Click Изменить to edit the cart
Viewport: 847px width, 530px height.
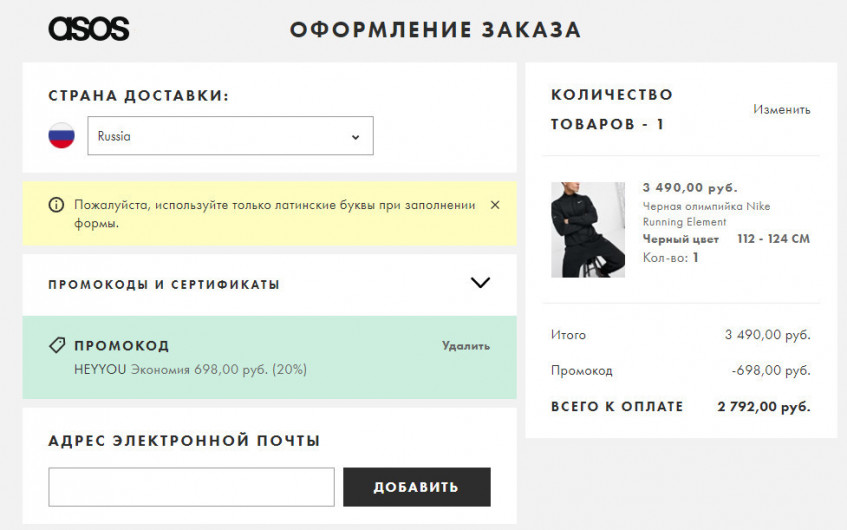781,109
